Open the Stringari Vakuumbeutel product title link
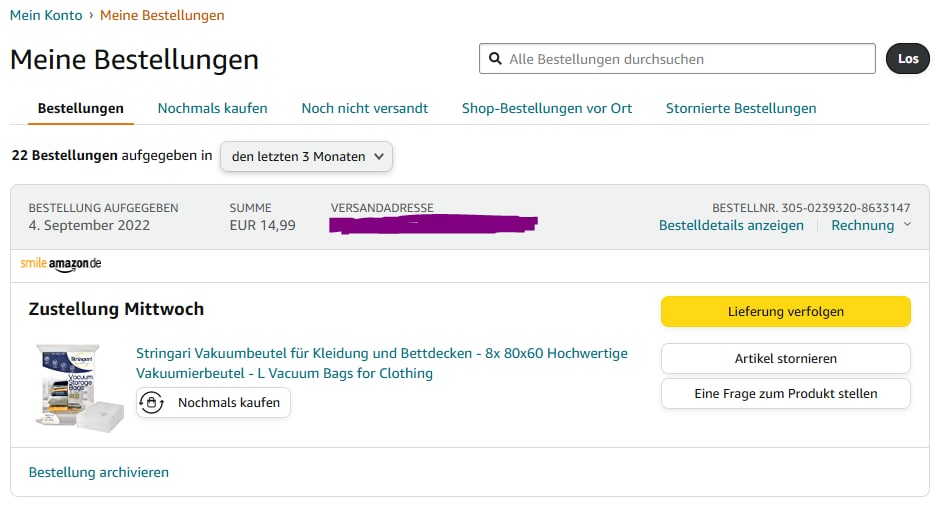Screen dimensions: 942x505 (382, 363)
